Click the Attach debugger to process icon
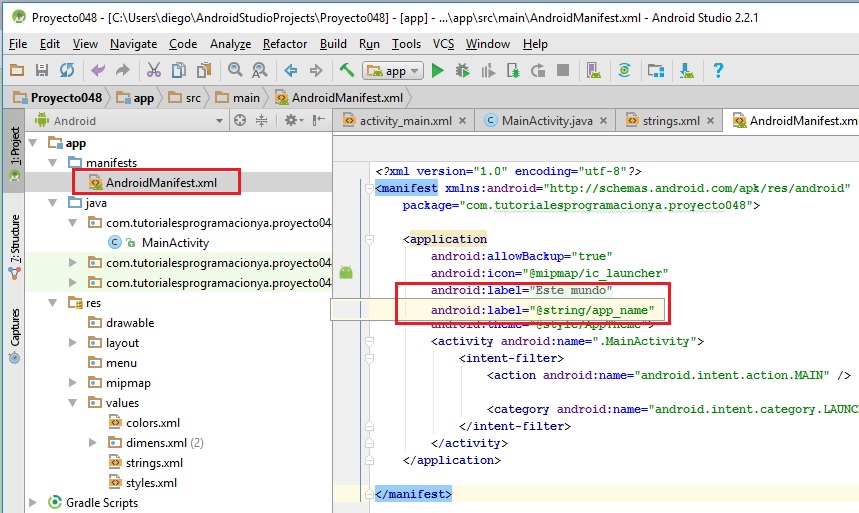 (x=513, y=71)
